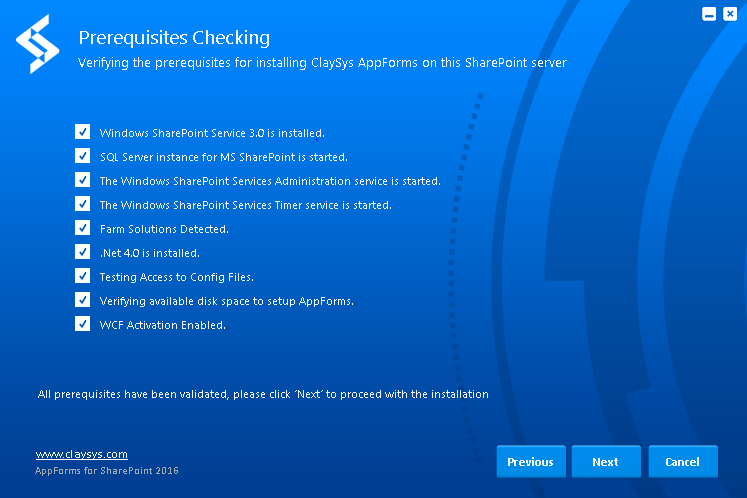Click the 'Services Timer service is started.' text
The width and height of the screenshot is (747, 498).
coord(312,205)
